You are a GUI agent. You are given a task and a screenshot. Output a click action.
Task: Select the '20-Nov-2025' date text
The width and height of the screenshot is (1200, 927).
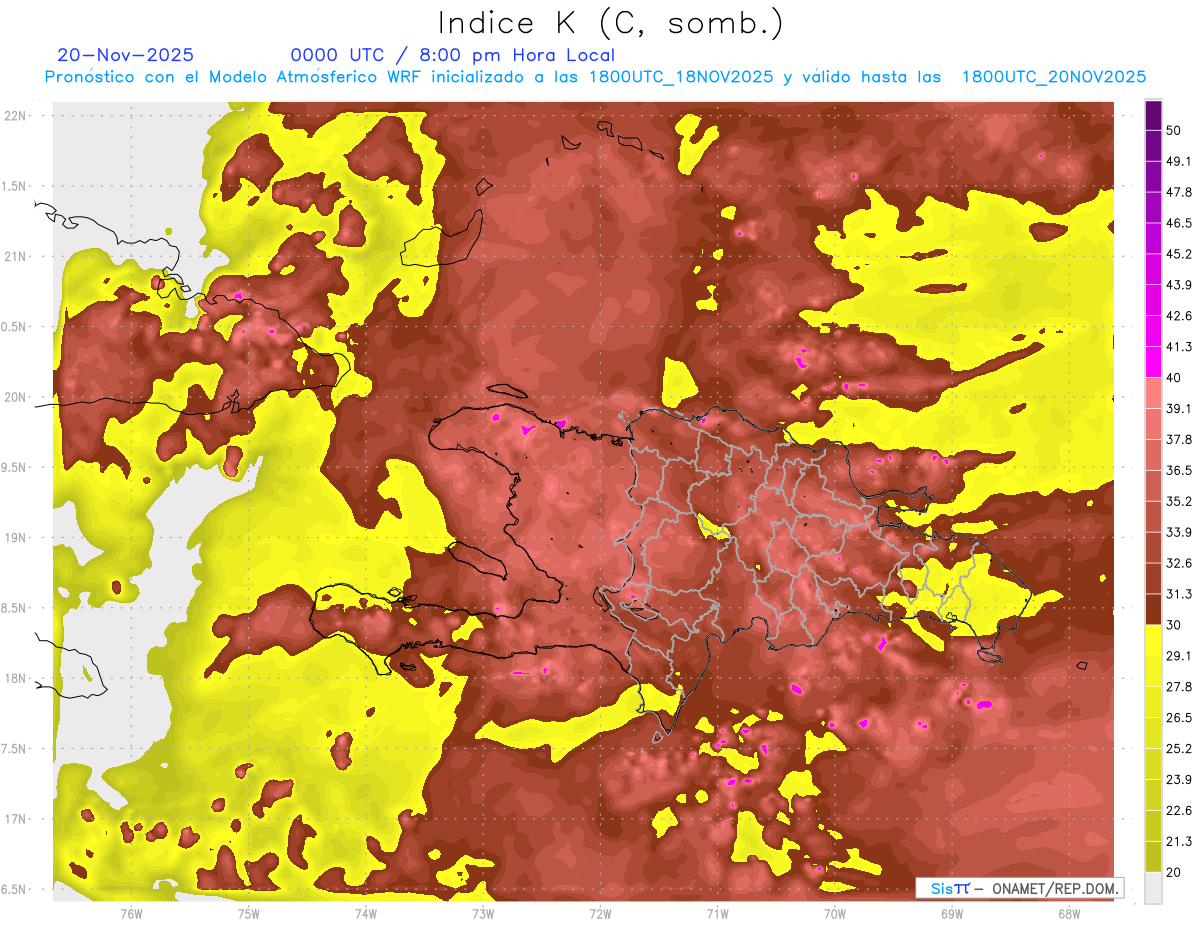coord(125,55)
